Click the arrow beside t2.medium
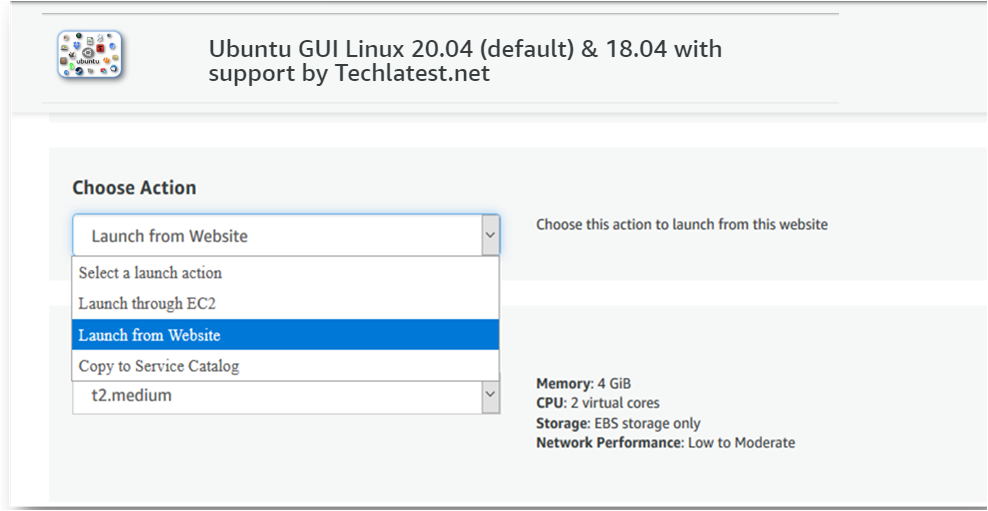 [490, 396]
